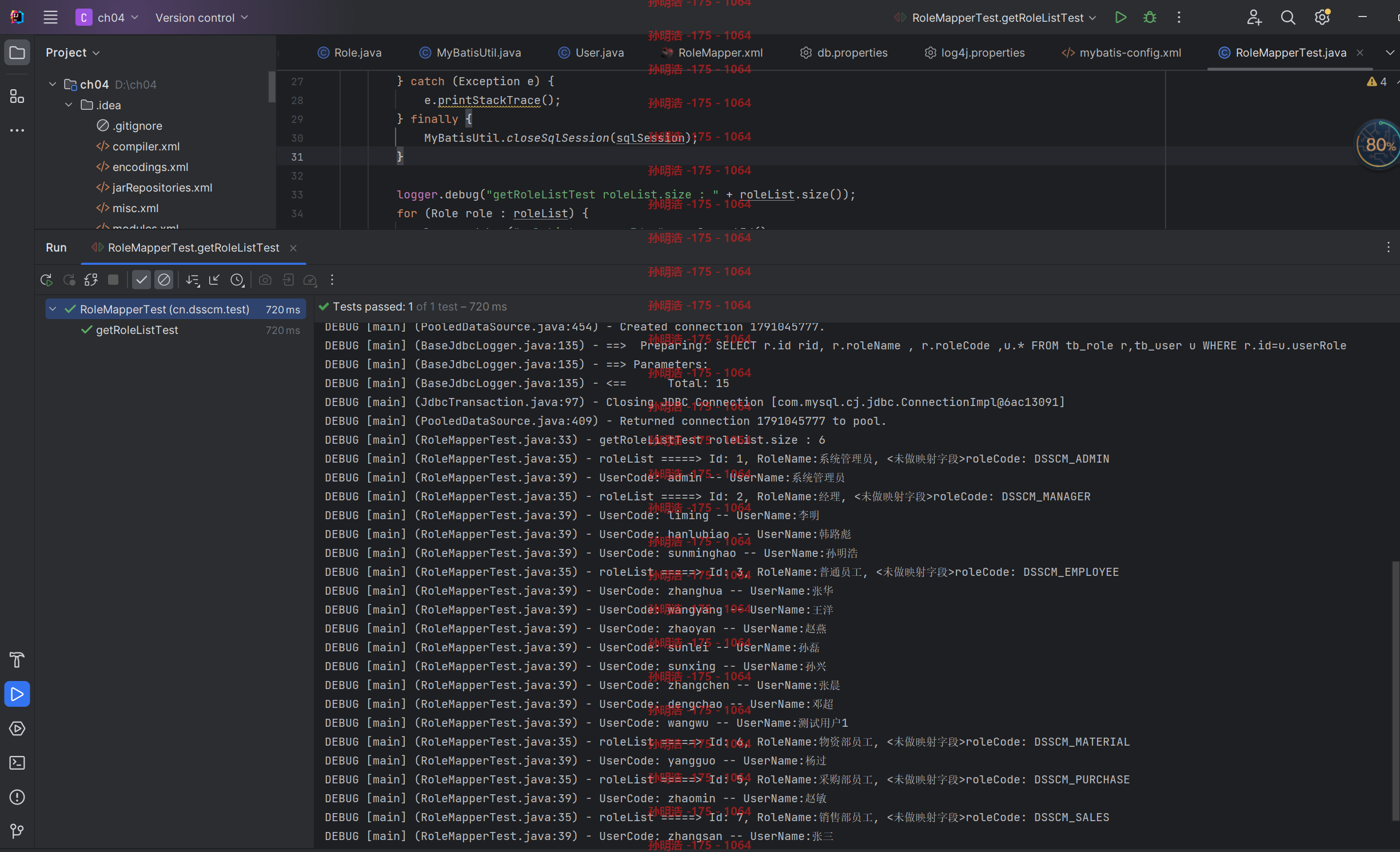Image resolution: width=1400 pixels, height=852 pixels.
Task: Open test history clock icon
Action: pyautogui.click(x=237, y=280)
